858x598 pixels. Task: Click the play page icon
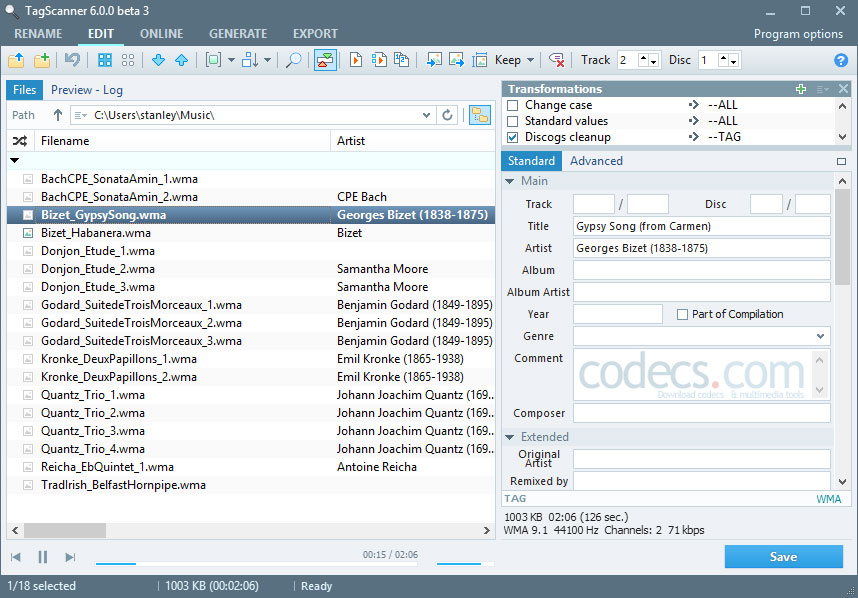[356, 60]
